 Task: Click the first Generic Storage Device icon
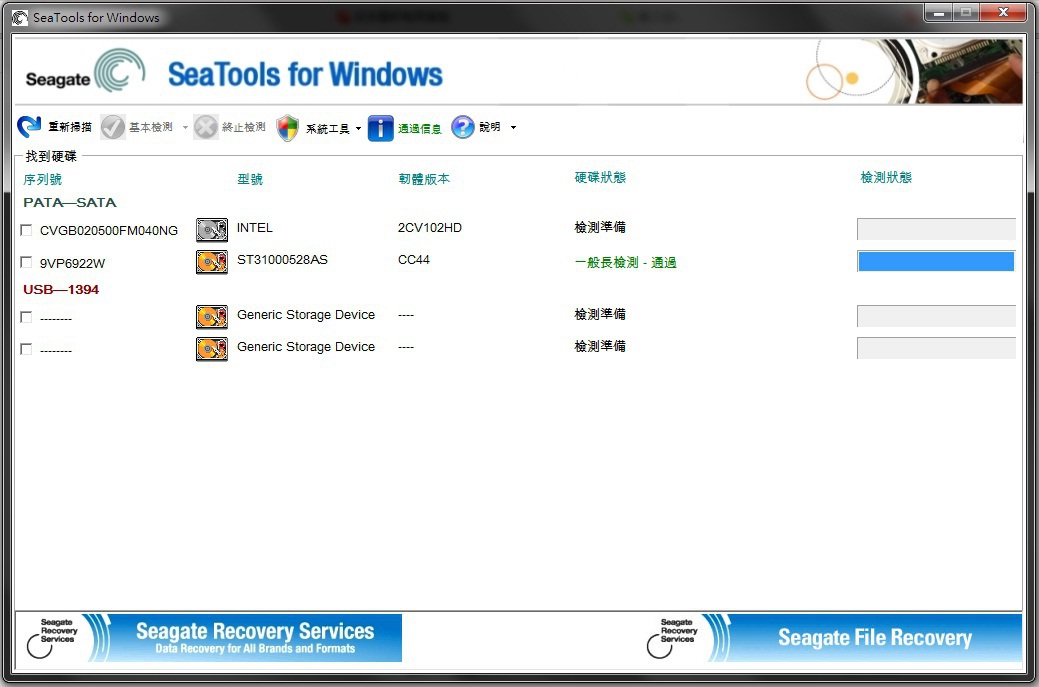coord(211,317)
